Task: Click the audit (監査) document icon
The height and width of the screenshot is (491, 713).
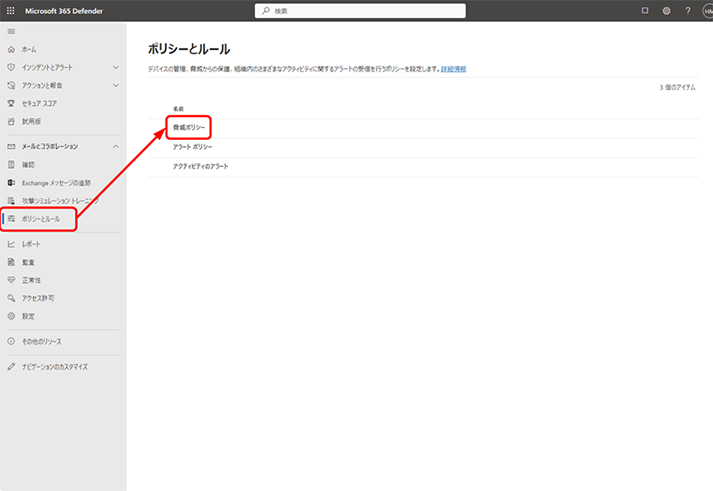Action: coord(11,262)
